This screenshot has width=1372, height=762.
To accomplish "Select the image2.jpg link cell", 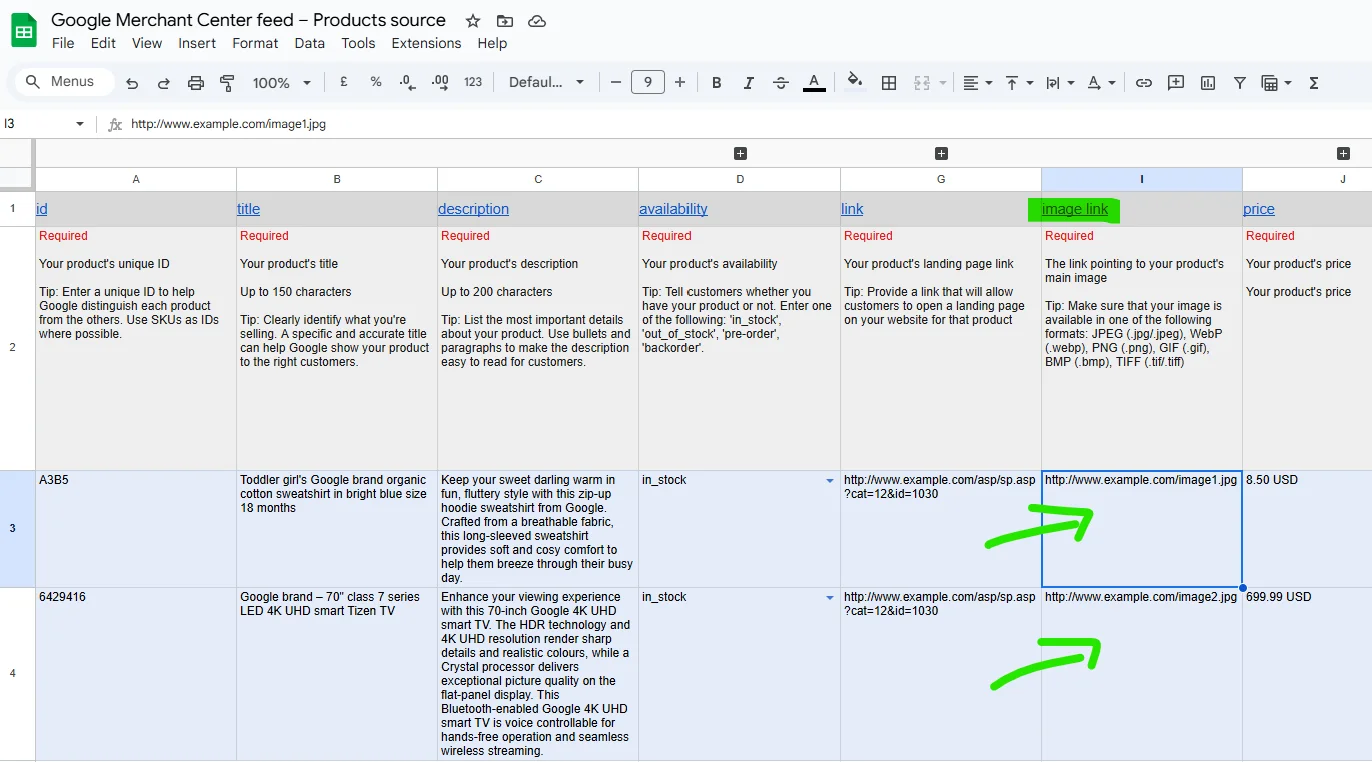I will coord(1142,674).
